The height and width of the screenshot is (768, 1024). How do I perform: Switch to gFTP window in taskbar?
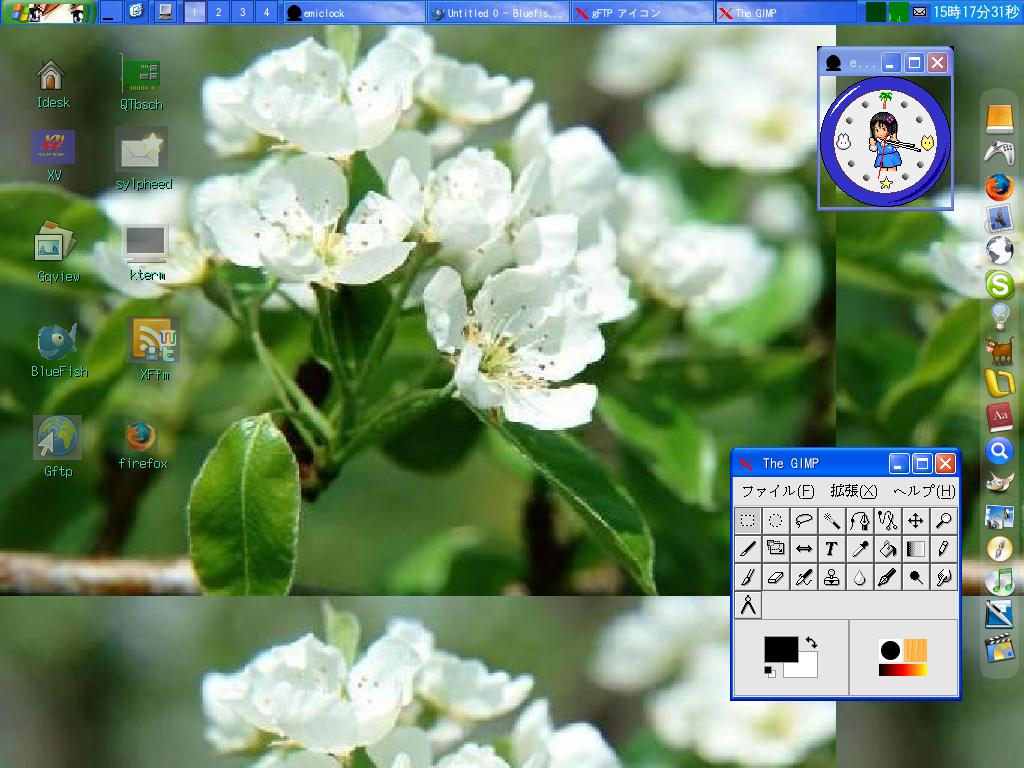tap(642, 13)
